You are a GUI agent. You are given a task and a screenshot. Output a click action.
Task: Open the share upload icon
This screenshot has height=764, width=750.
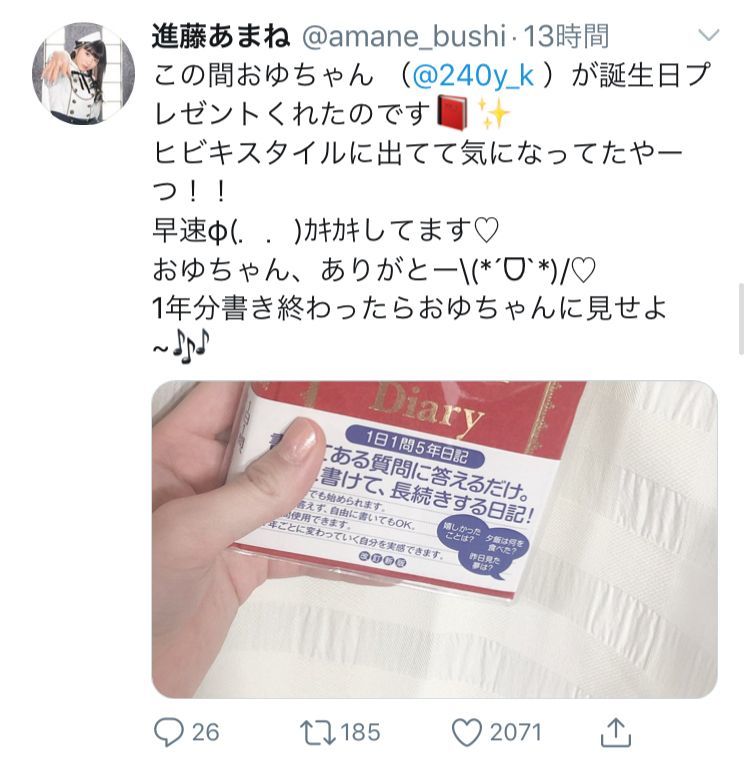[x=616, y=732]
